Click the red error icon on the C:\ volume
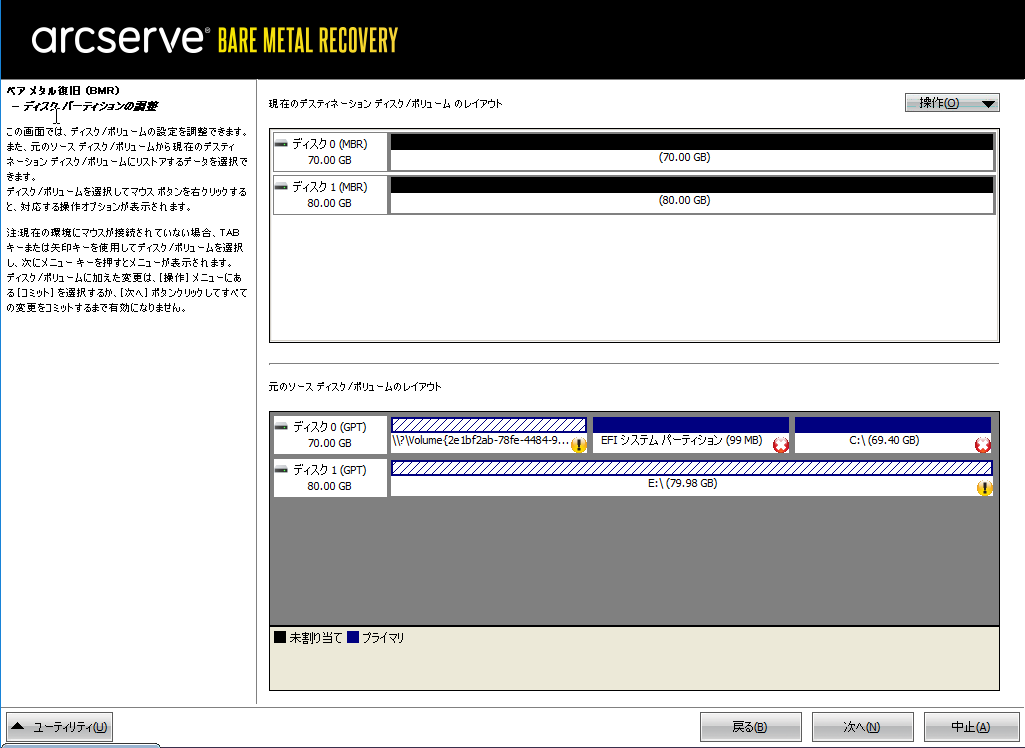 (983, 445)
